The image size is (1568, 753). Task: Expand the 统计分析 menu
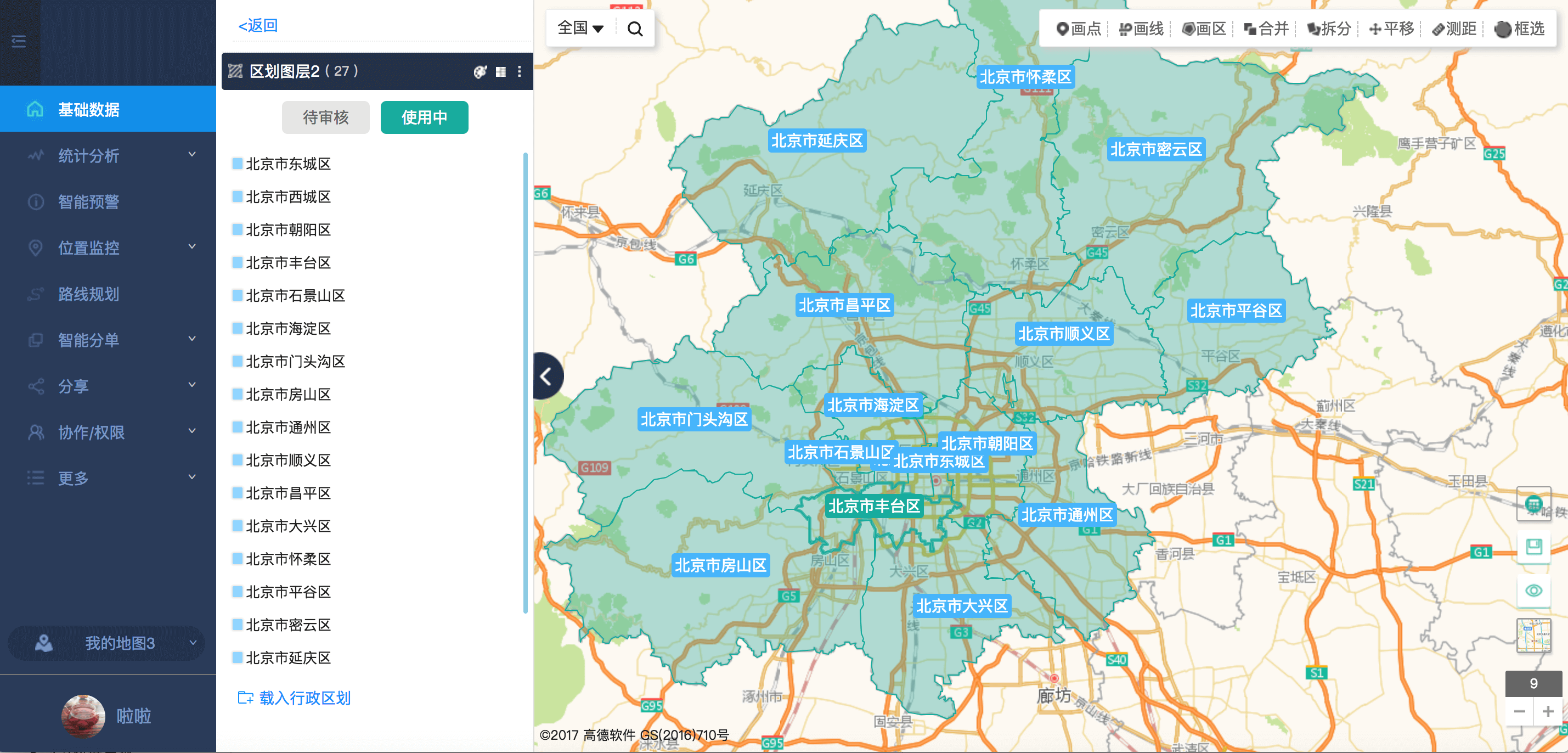click(108, 155)
